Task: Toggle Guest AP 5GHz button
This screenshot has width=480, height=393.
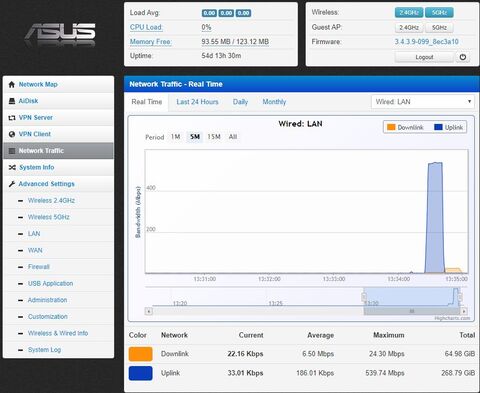Action: click(x=439, y=28)
